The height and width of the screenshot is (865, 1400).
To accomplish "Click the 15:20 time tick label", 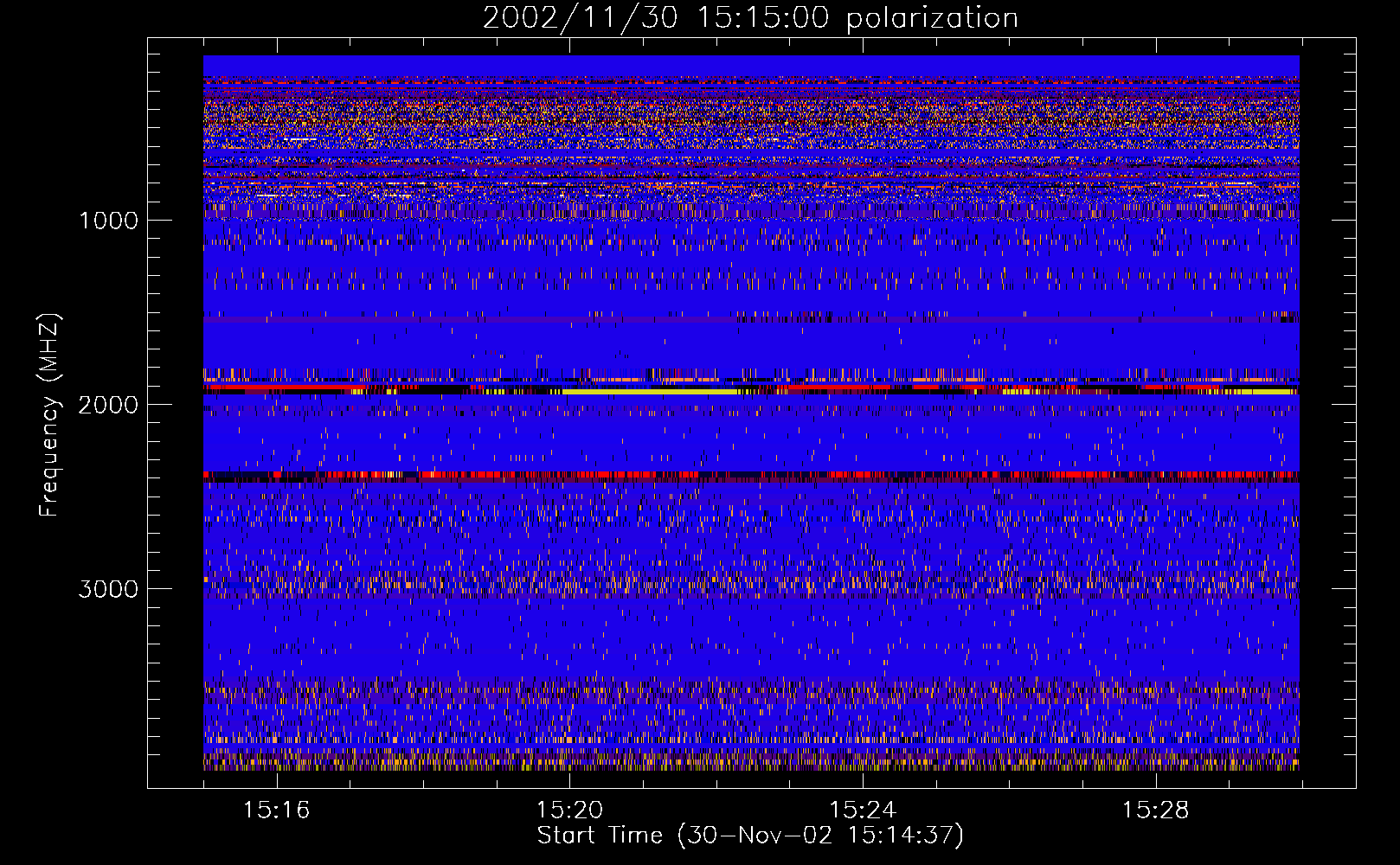I will 569,811.
